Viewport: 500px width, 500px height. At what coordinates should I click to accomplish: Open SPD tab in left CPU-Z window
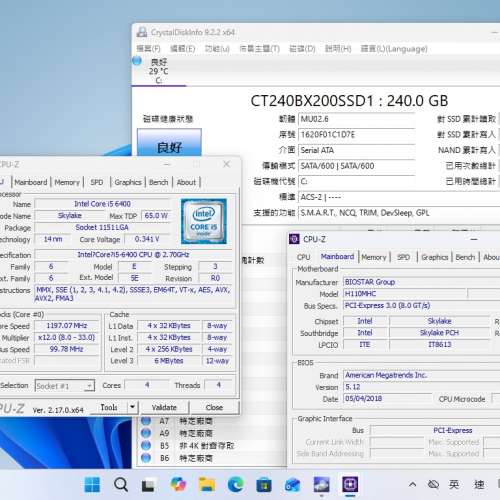pos(97,182)
